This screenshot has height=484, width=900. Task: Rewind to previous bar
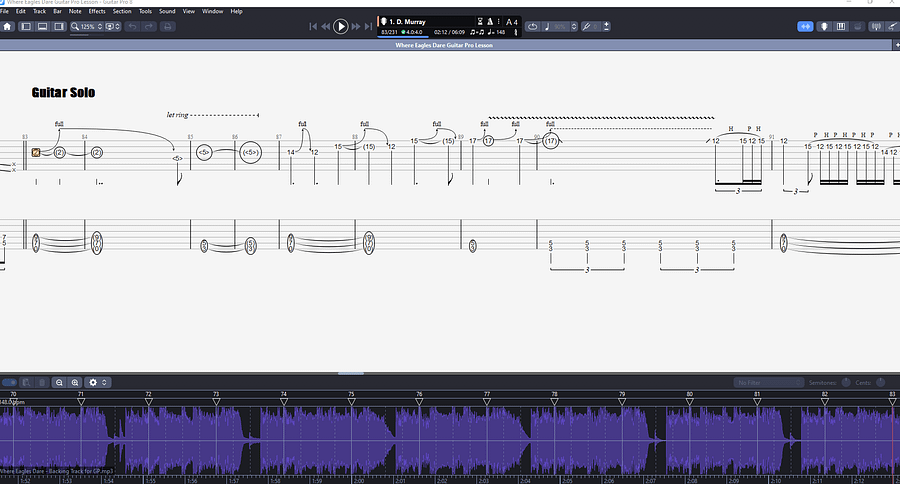(x=325, y=26)
